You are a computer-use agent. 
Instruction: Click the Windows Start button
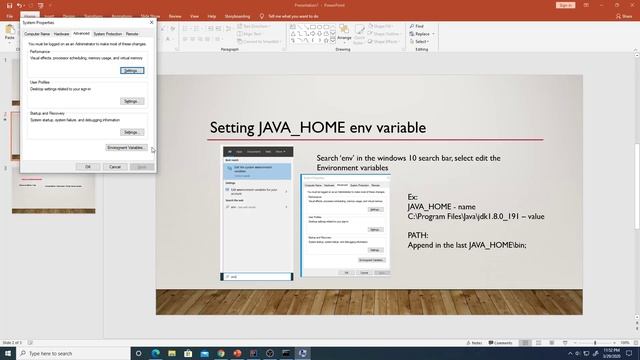pyautogui.click(x=8, y=353)
